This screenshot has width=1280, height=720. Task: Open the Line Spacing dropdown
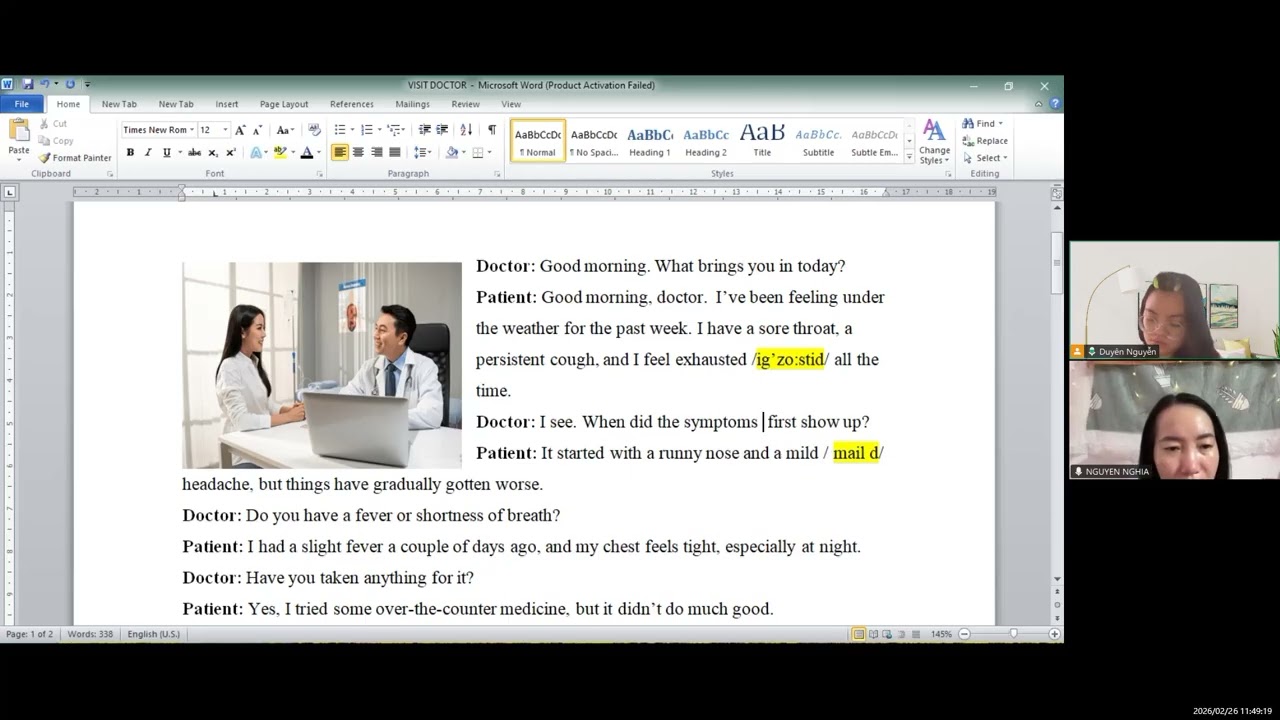(423, 153)
